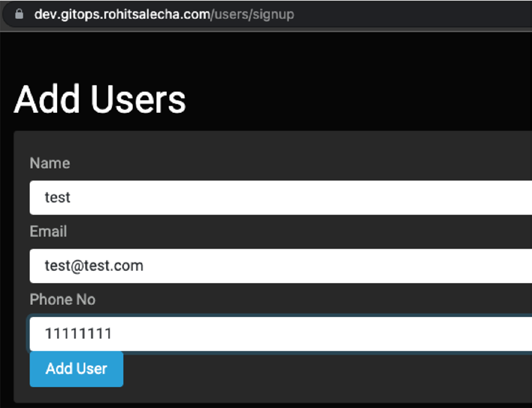532x408 pixels.
Task: Click the empty white space in the Email field
Action: (x=336, y=266)
